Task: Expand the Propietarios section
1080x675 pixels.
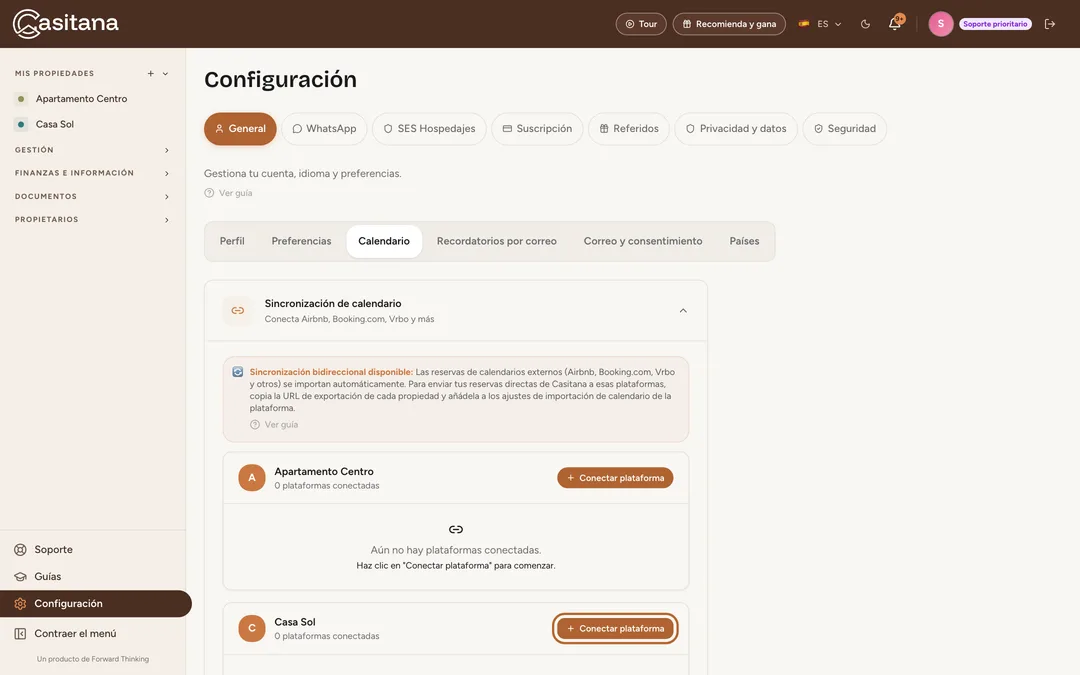Action: click(x=92, y=220)
